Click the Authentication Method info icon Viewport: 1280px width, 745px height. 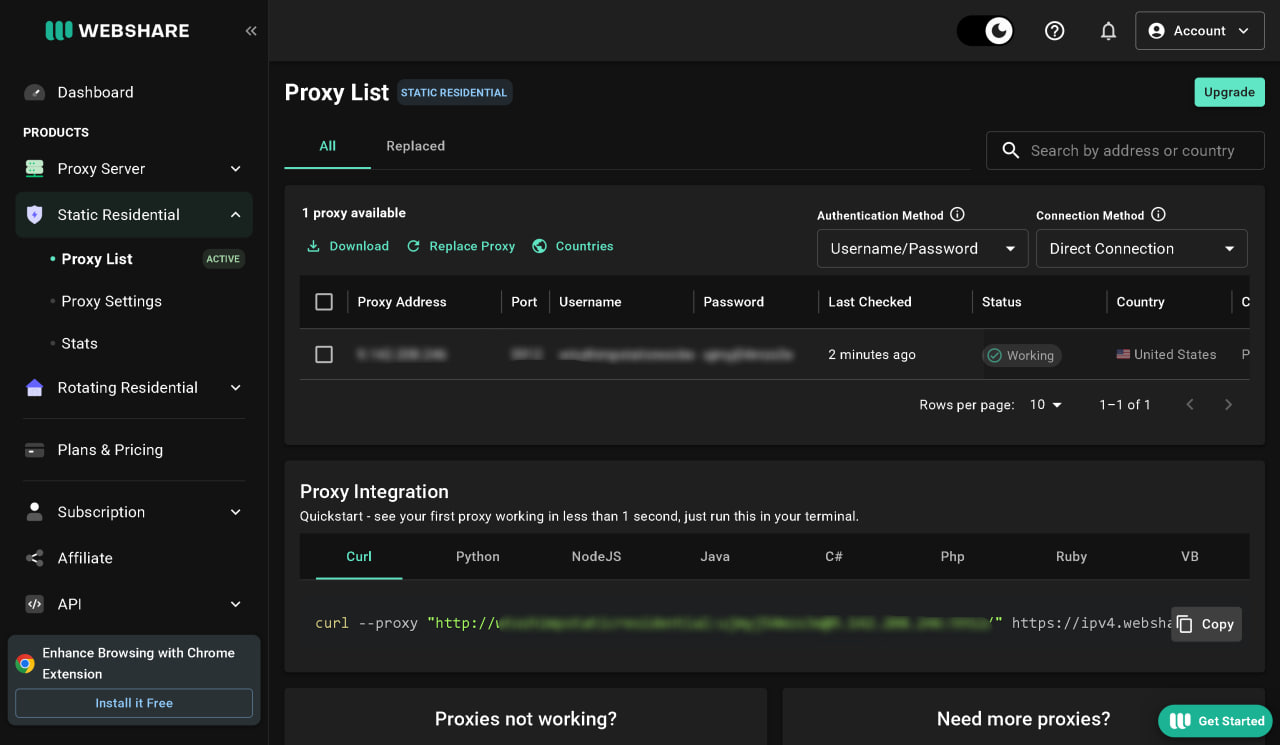pos(957,214)
